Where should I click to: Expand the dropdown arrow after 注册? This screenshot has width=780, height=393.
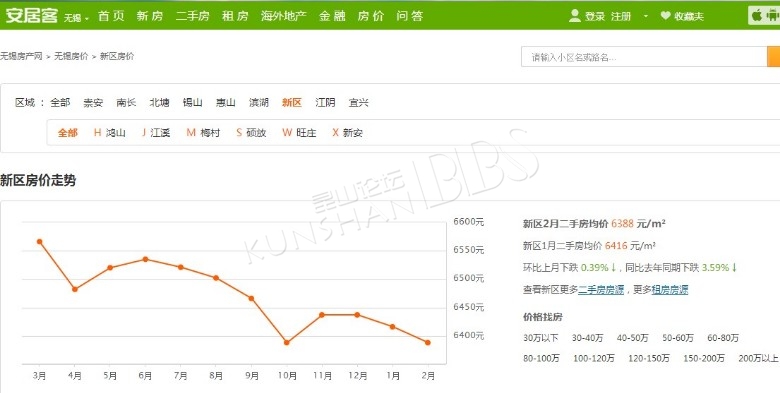click(x=646, y=16)
